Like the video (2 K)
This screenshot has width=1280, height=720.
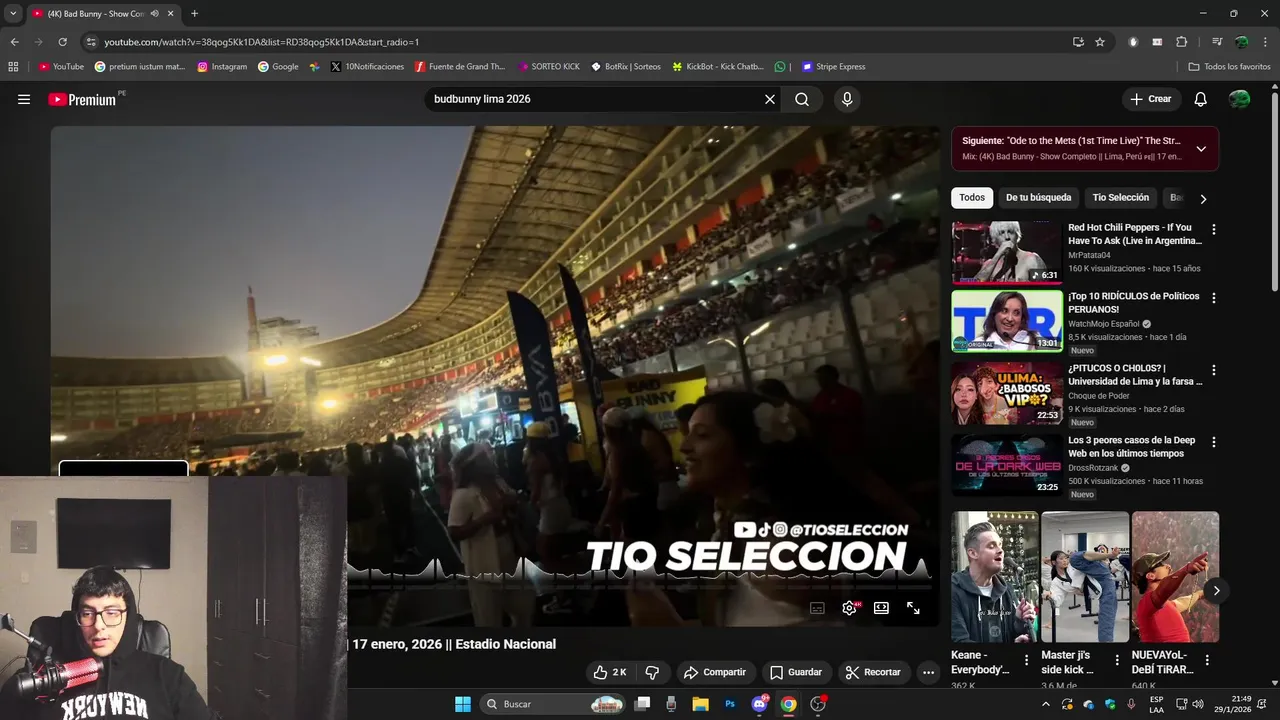click(x=609, y=672)
